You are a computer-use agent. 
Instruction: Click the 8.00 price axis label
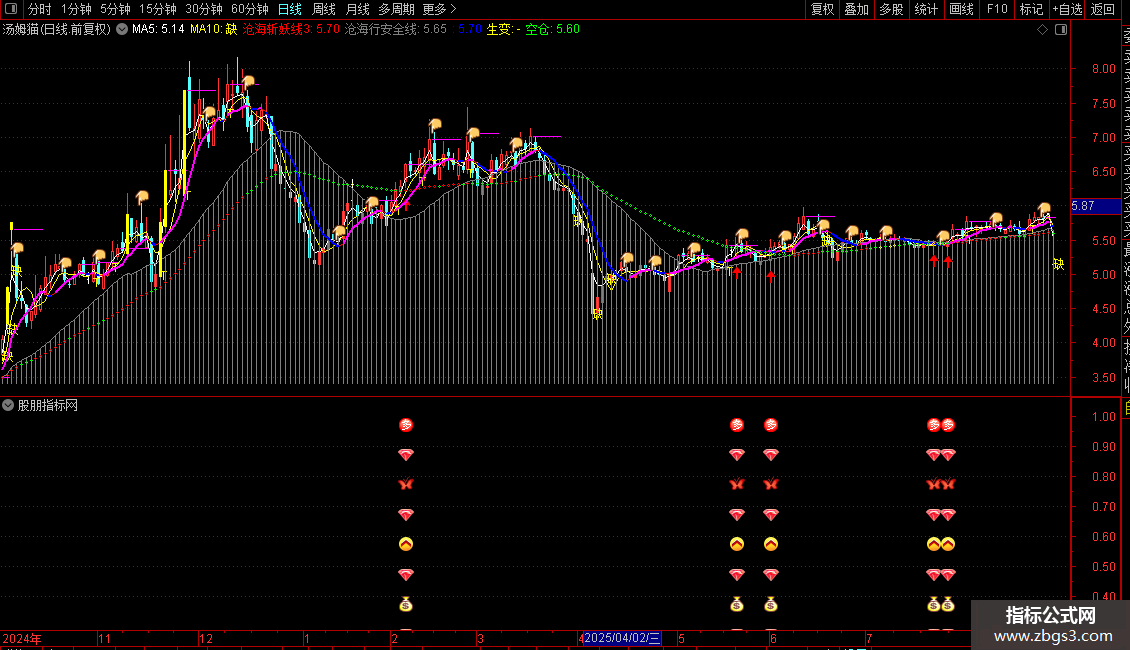(1103, 69)
